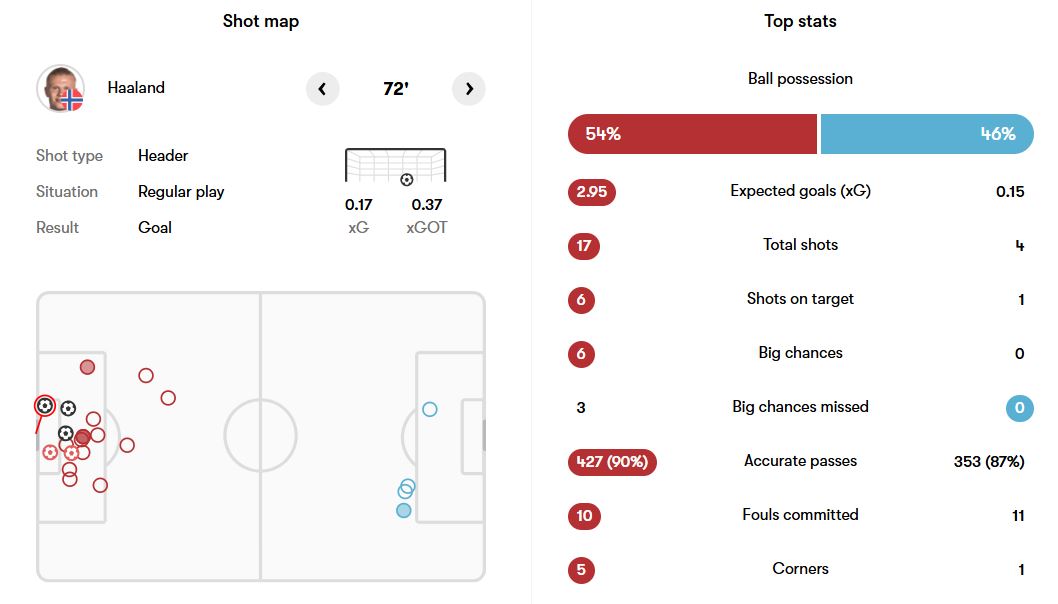Open the Haaland player name link
This screenshot has height=604, width=1058.
pyautogui.click(x=136, y=88)
